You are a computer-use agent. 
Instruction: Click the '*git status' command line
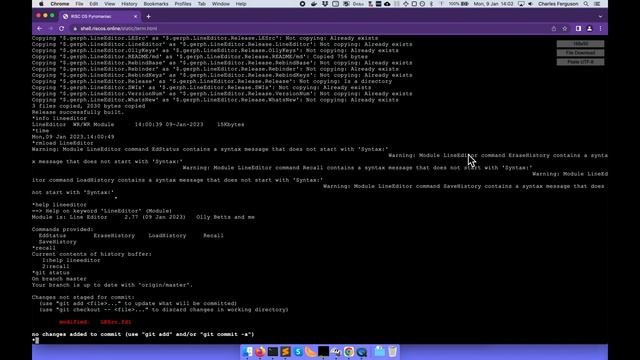pyautogui.click(x=51, y=273)
